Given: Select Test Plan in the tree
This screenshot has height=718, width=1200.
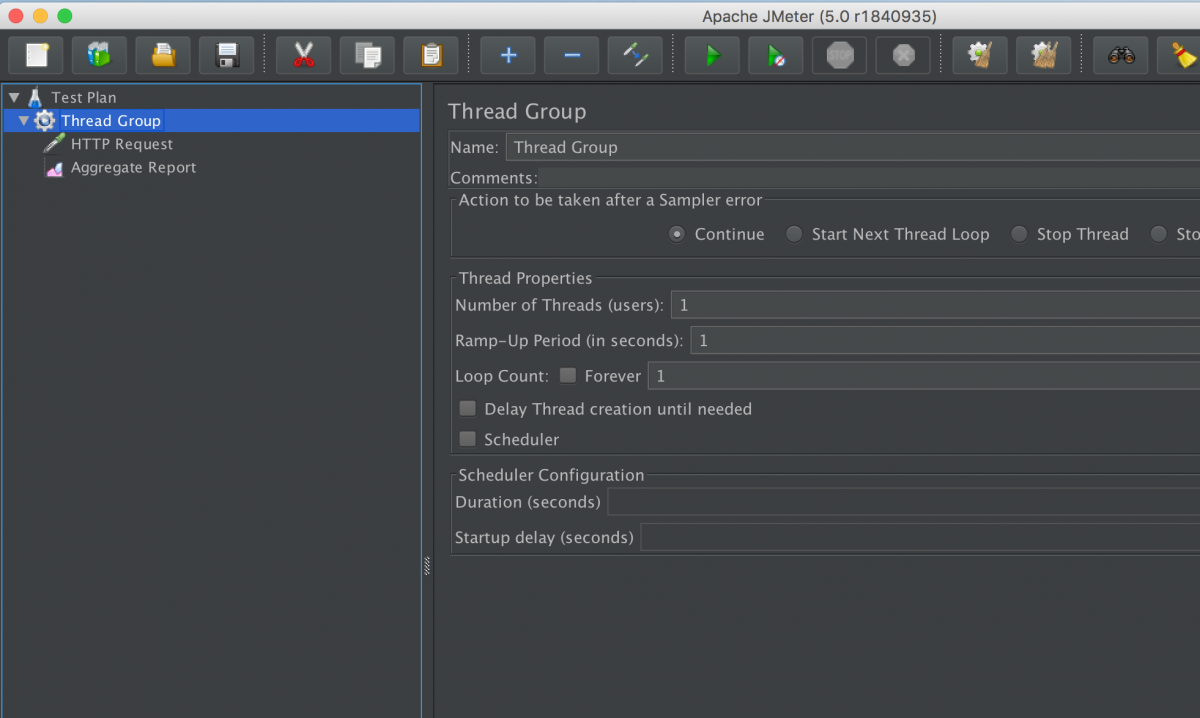Looking at the screenshot, I should click(x=84, y=97).
